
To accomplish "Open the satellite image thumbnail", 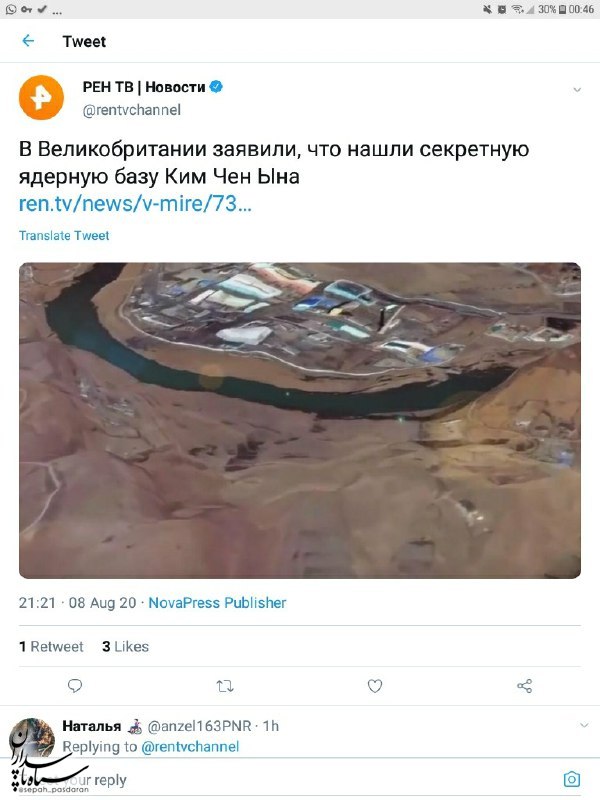I will (300, 420).
